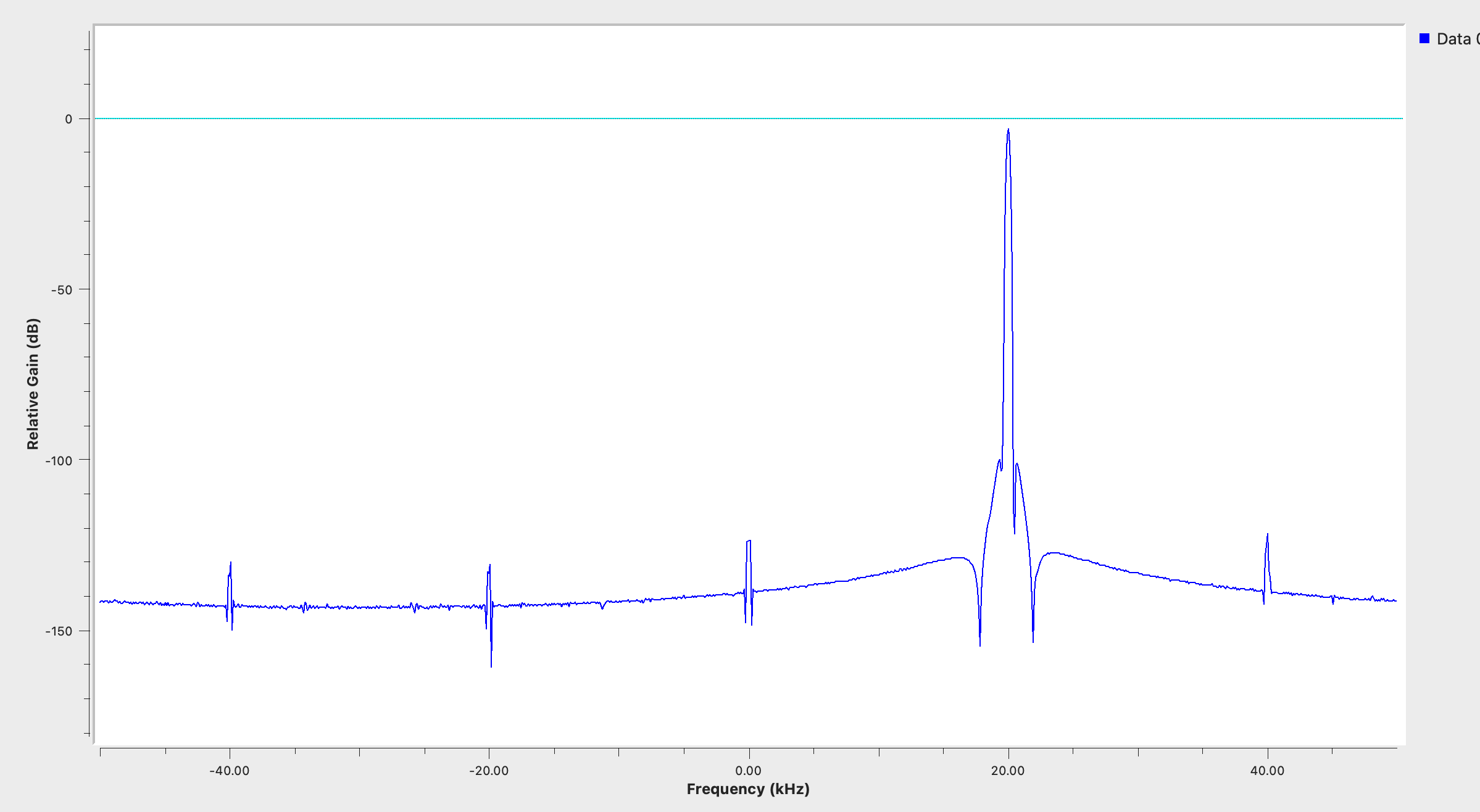Click the -50 gain tick label
Viewport: 1480px width, 812px height.
[61, 290]
